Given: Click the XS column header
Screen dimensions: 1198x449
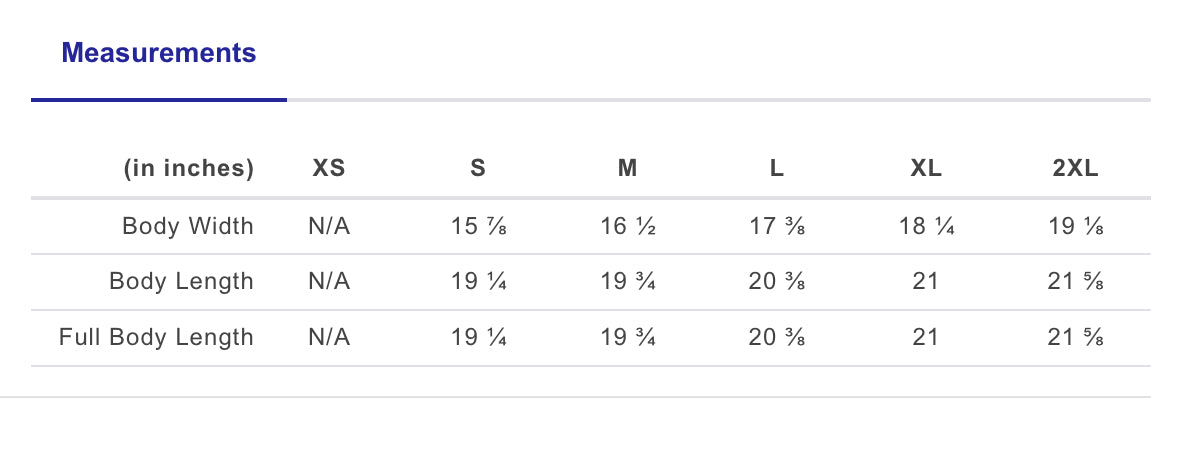Looking at the screenshot, I should tap(329, 169).
